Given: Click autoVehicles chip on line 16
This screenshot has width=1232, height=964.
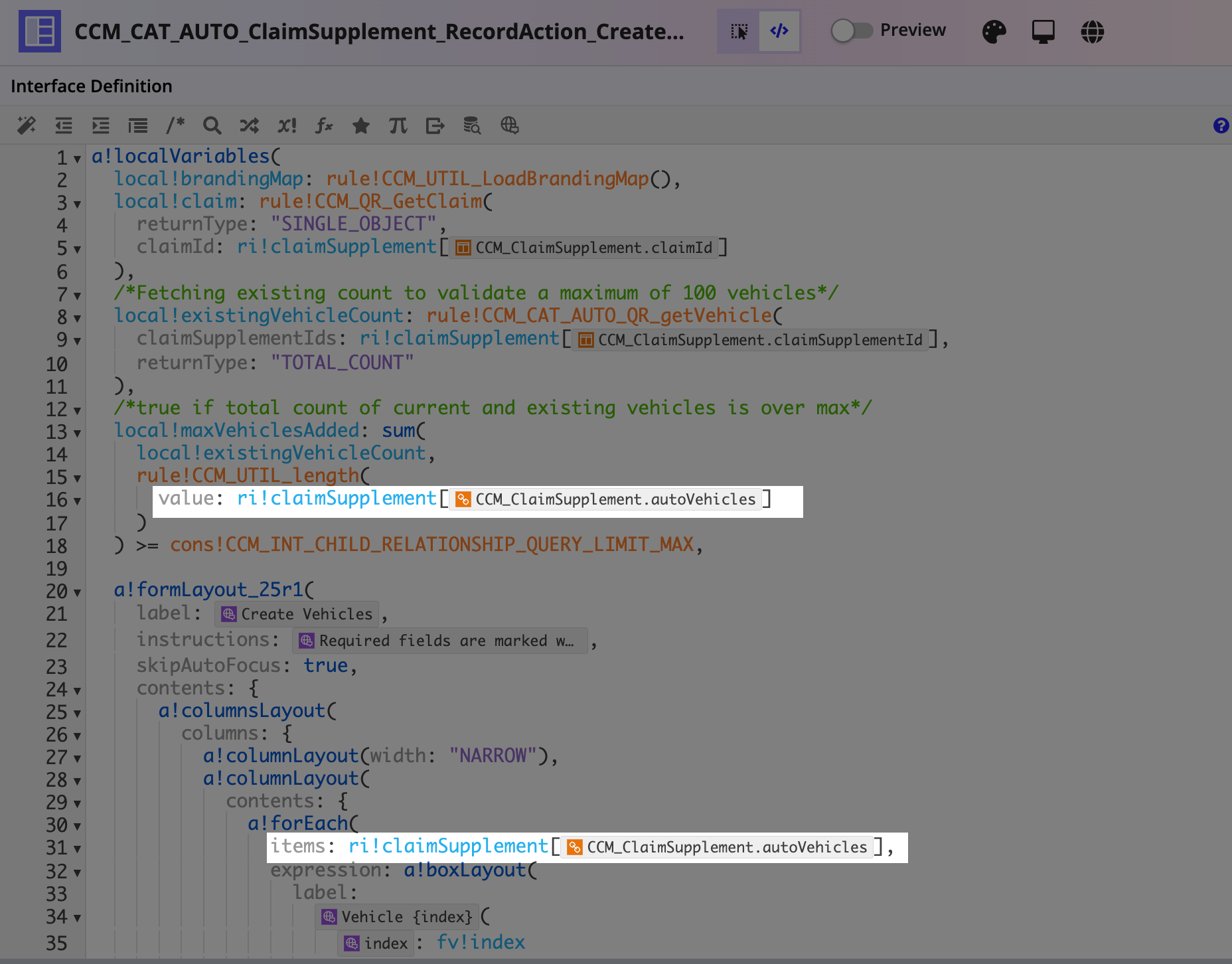Looking at the screenshot, I should point(606,499).
